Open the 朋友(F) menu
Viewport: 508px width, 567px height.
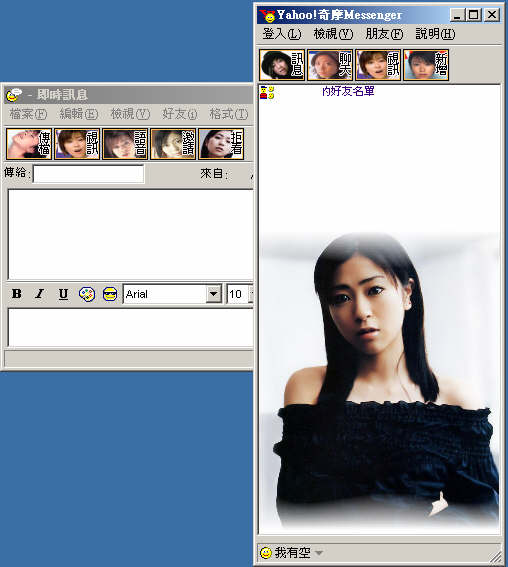click(384, 34)
